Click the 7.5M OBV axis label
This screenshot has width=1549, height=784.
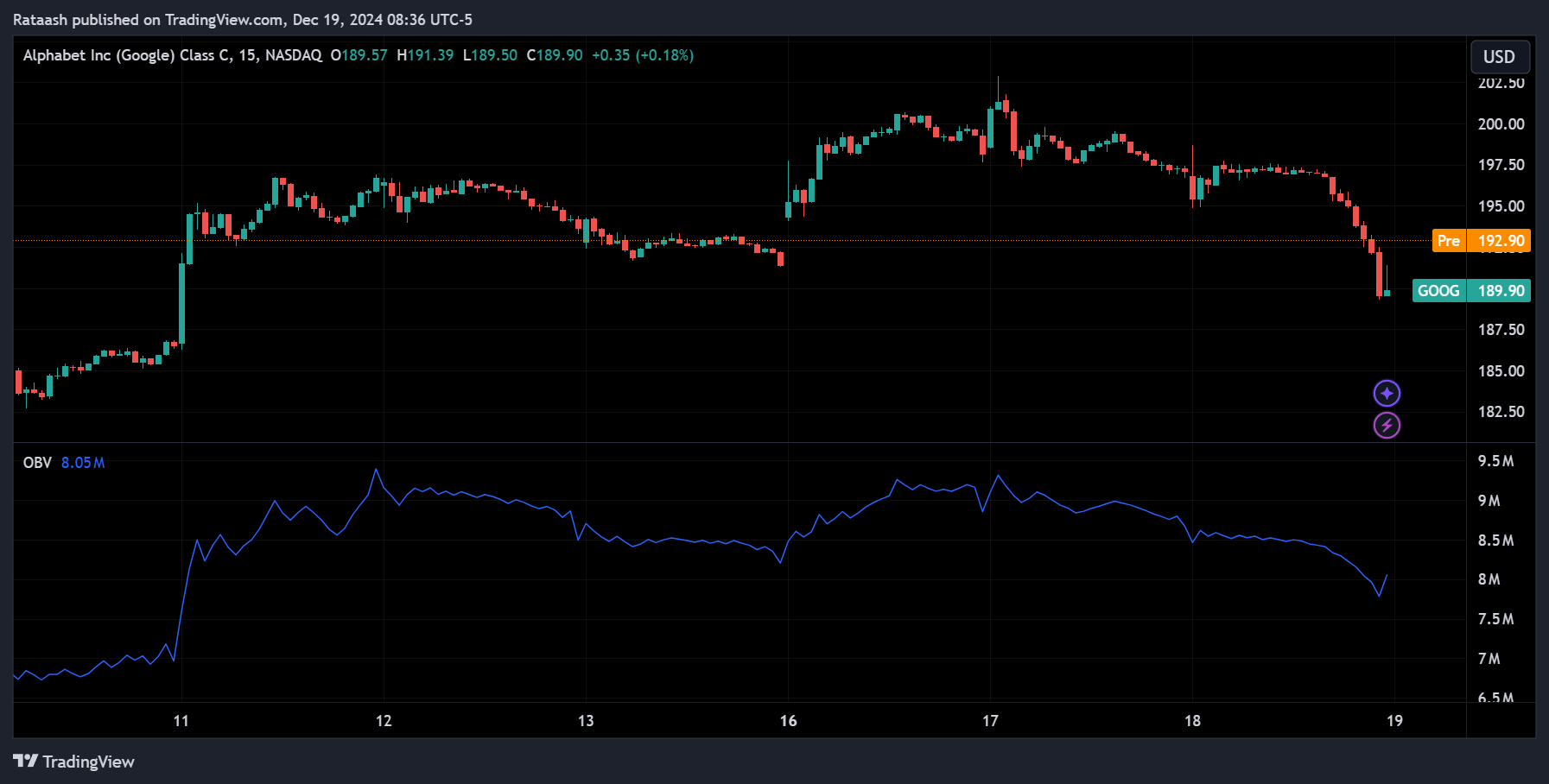point(1495,619)
